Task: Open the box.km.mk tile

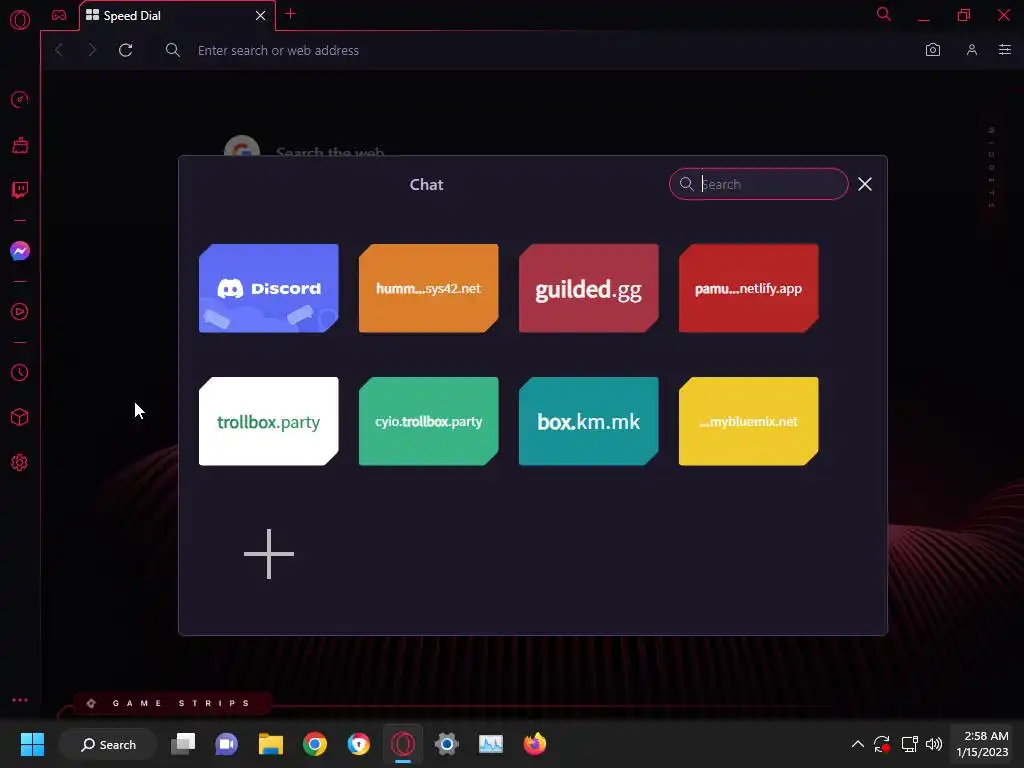Action: click(x=588, y=421)
